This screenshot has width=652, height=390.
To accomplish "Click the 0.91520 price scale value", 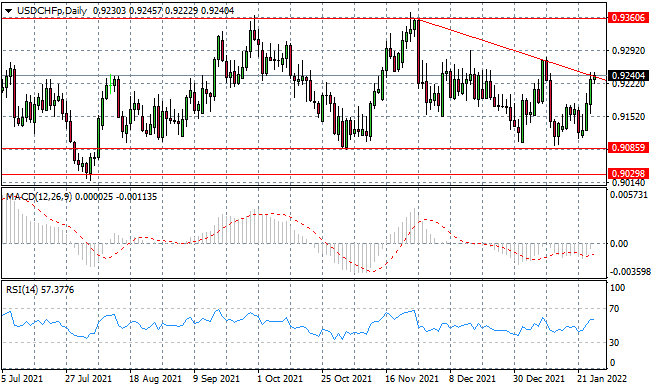I will click(629, 117).
